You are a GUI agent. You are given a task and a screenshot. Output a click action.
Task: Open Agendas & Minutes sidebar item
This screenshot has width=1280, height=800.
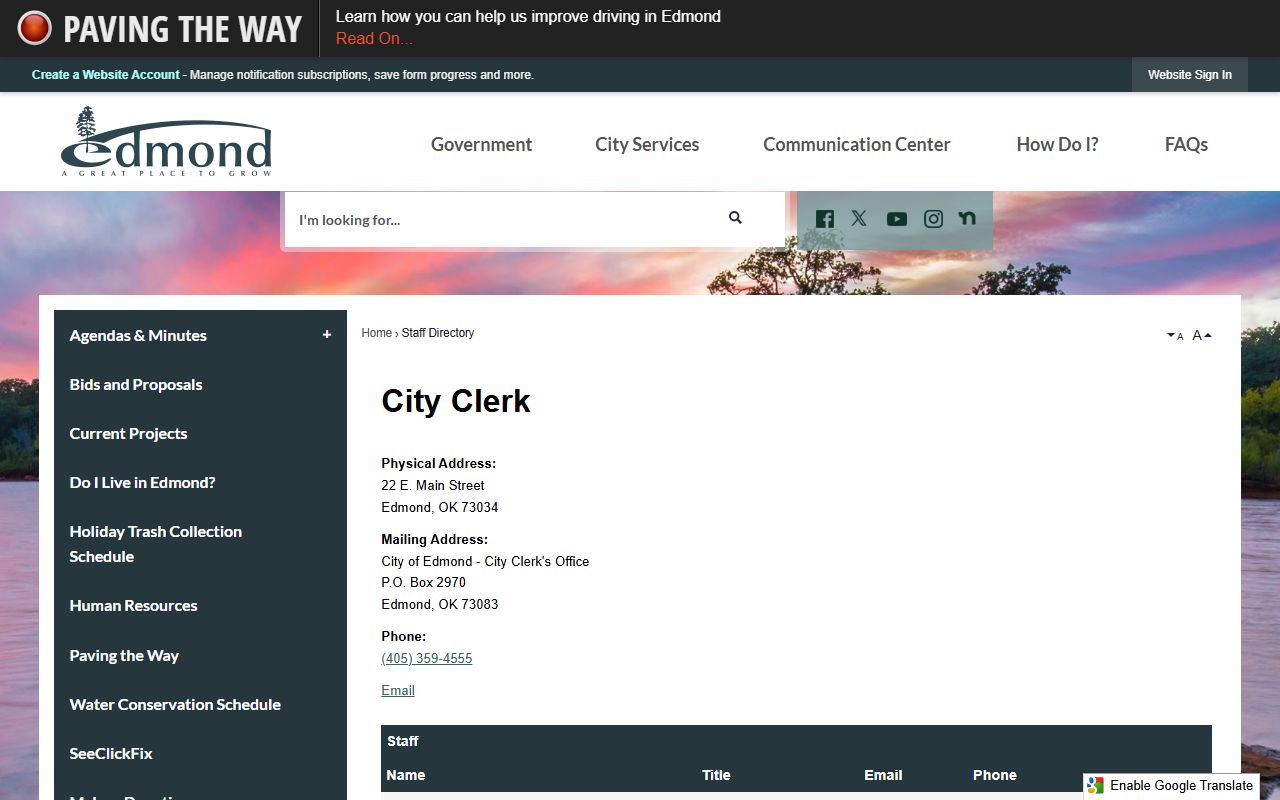[x=138, y=335]
